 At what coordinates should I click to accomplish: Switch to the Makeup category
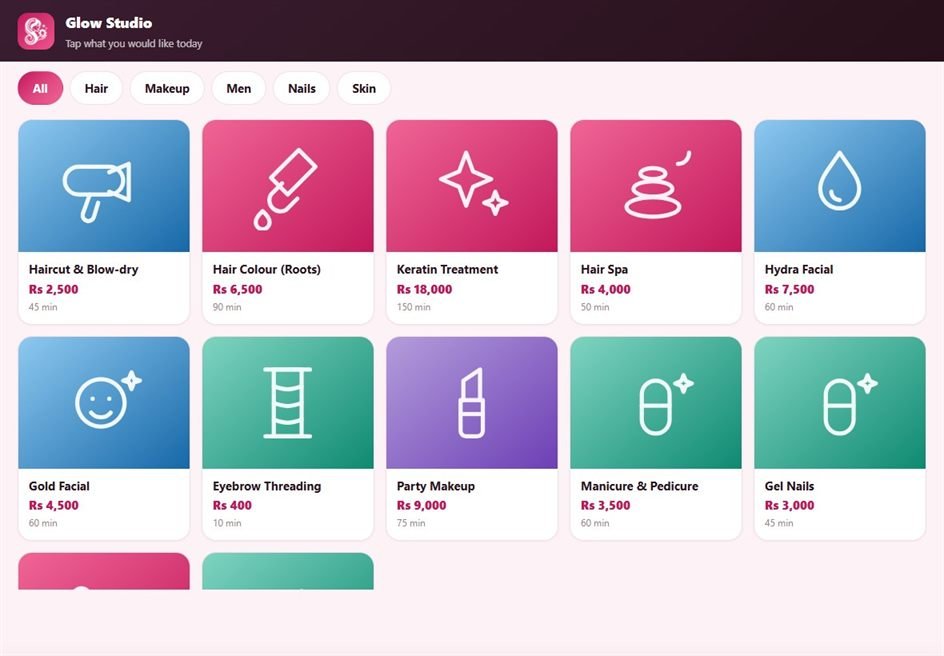(x=167, y=88)
